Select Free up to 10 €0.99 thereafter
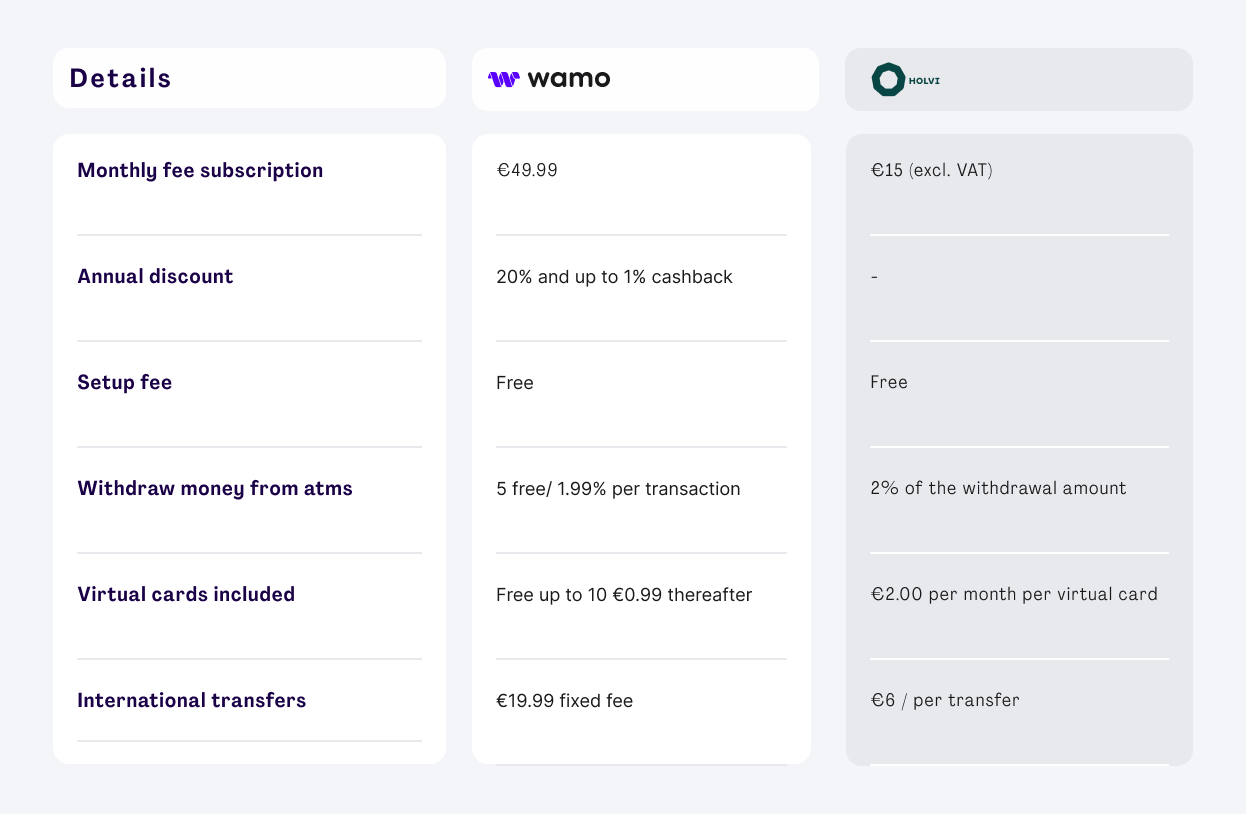The width and height of the screenshot is (1246, 814). (x=624, y=594)
